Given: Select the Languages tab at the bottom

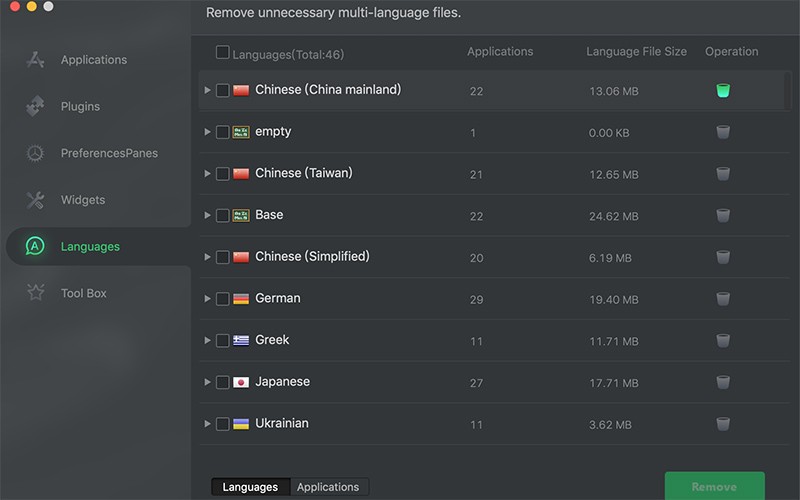Looking at the screenshot, I should 250,487.
